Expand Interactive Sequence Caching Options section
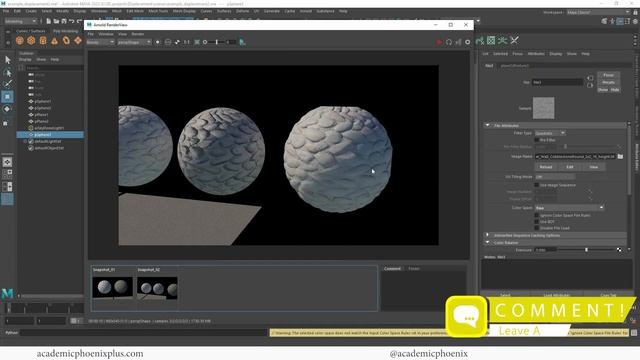The image size is (640, 360). [x=487, y=235]
